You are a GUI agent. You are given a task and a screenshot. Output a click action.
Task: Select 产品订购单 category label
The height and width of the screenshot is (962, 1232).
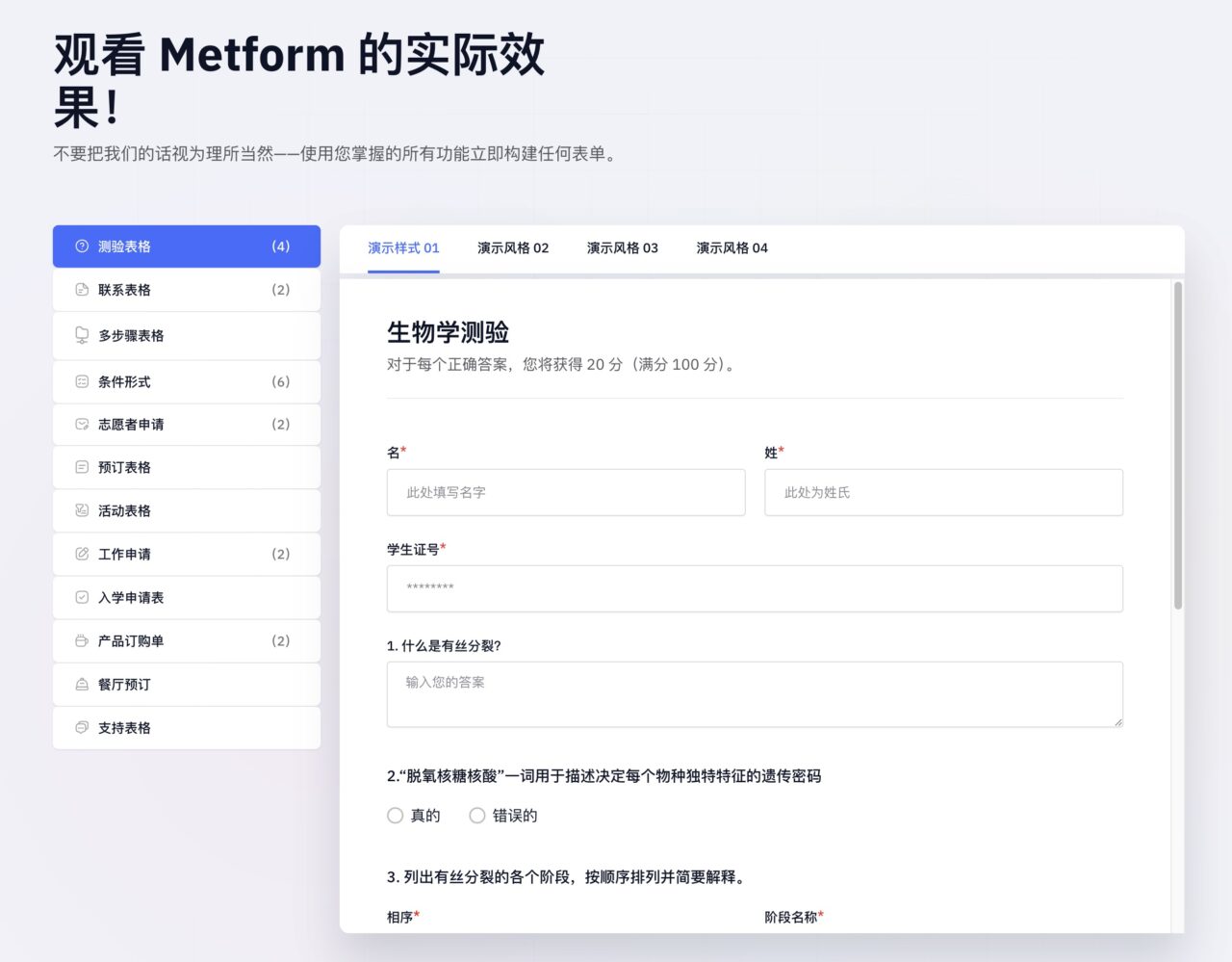[x=131, y=641]
